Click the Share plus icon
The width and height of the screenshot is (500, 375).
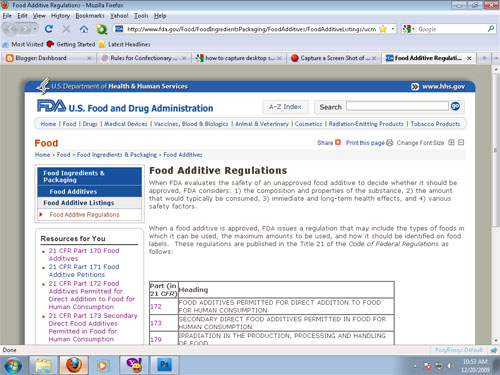pyautogui.click(x=338, y=142)
